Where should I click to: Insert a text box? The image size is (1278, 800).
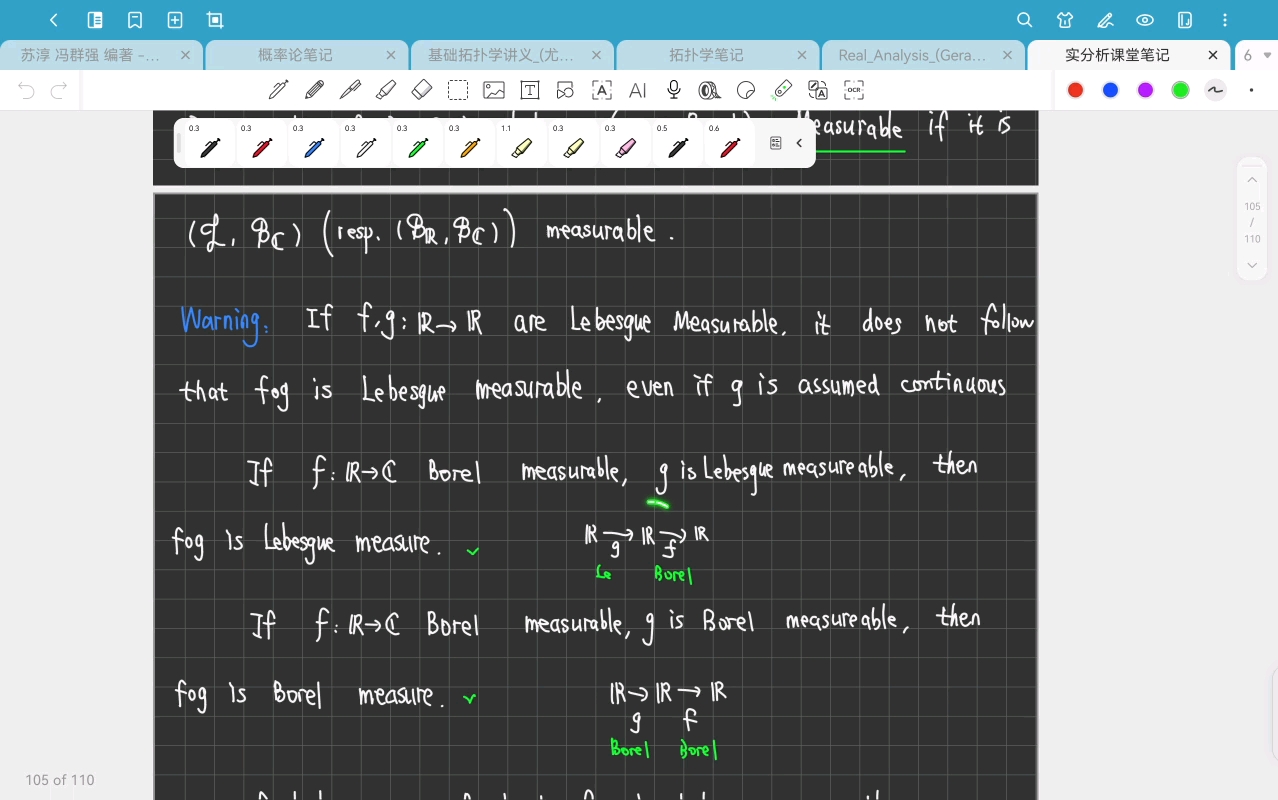tap(530, 90)
